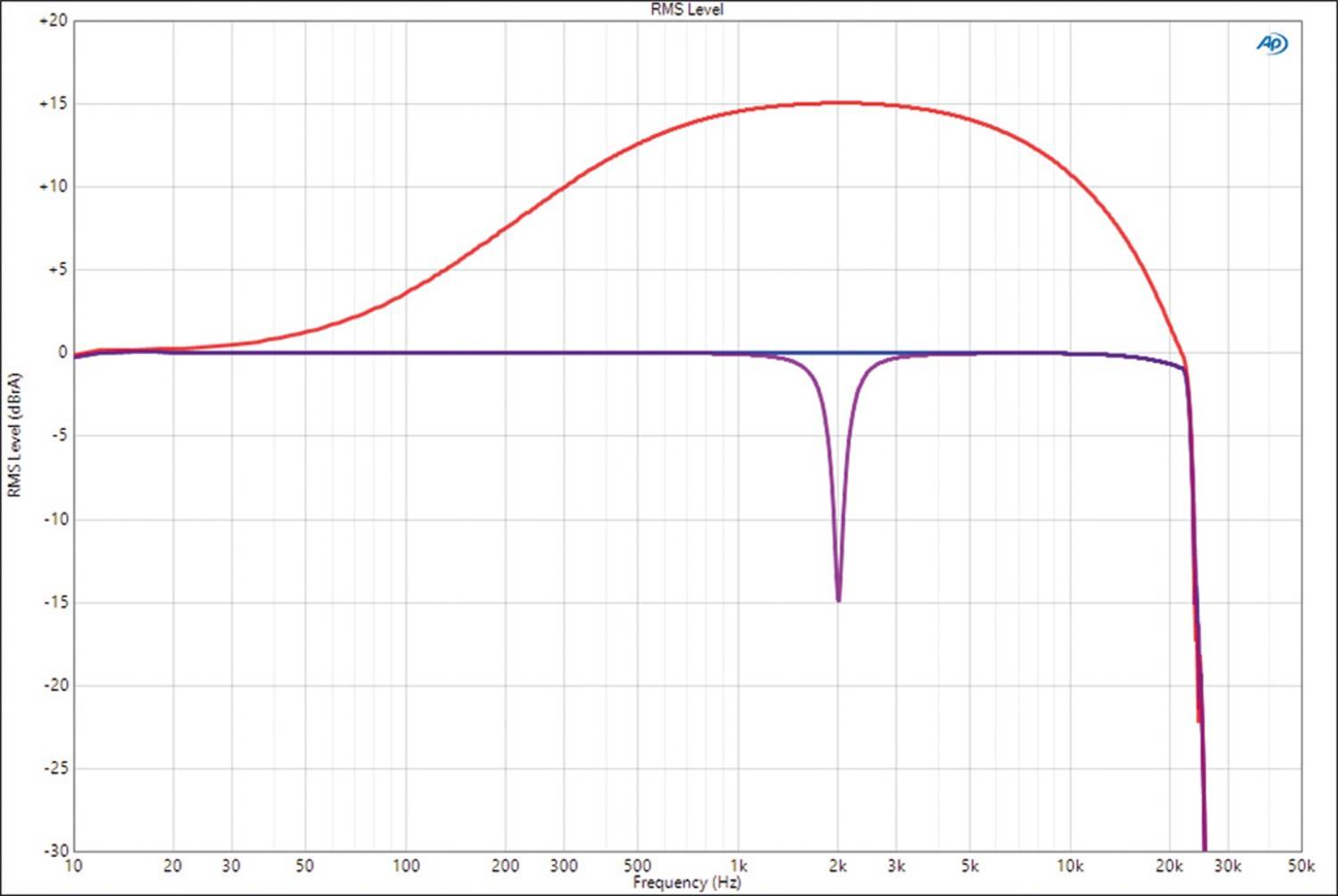Click the -15 y-axis label
The width and height of the screenshot is (1338, 896).
(54, 602)
